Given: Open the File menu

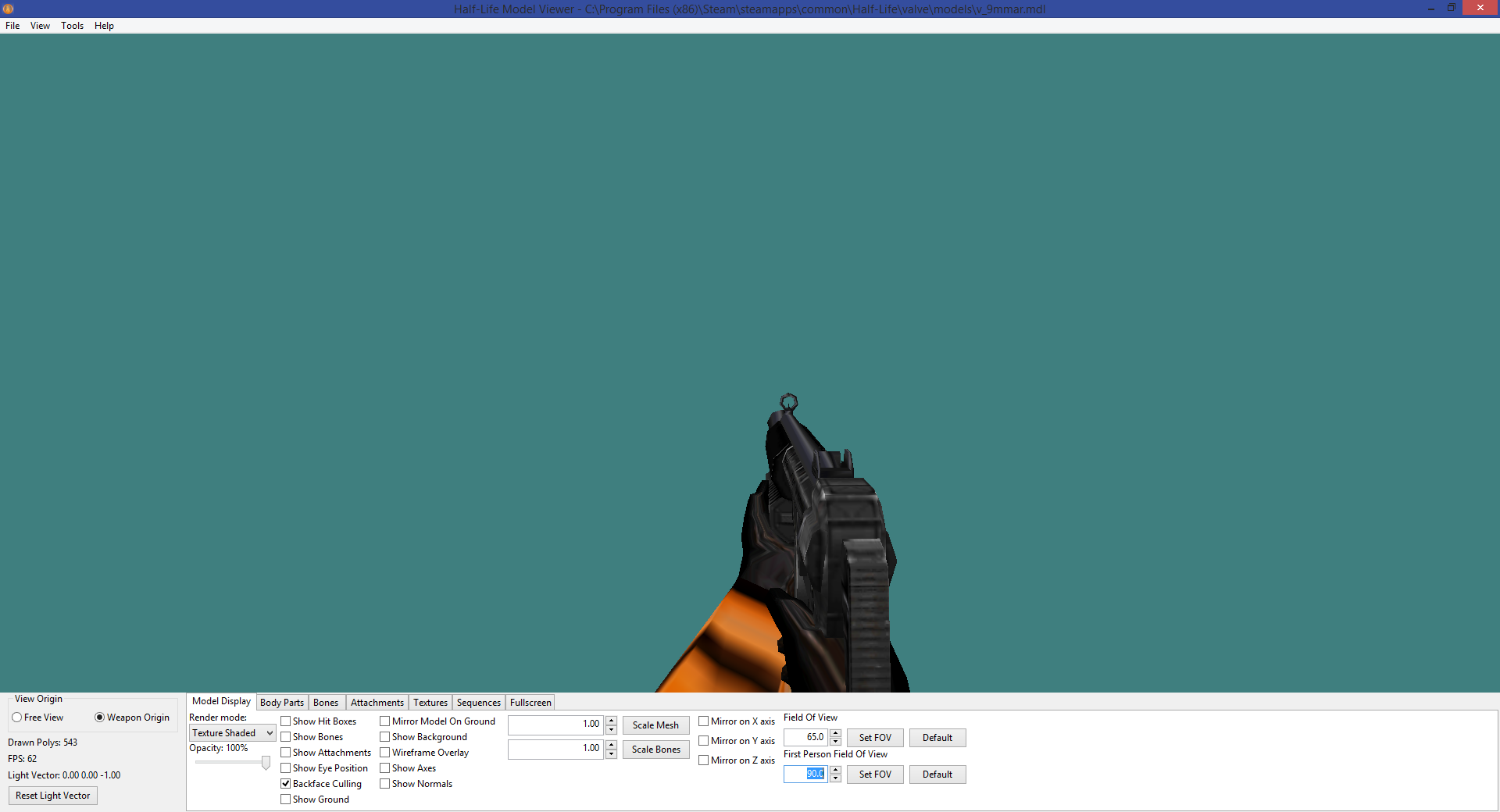Looking at the screenshot, I should pos(12,26).
